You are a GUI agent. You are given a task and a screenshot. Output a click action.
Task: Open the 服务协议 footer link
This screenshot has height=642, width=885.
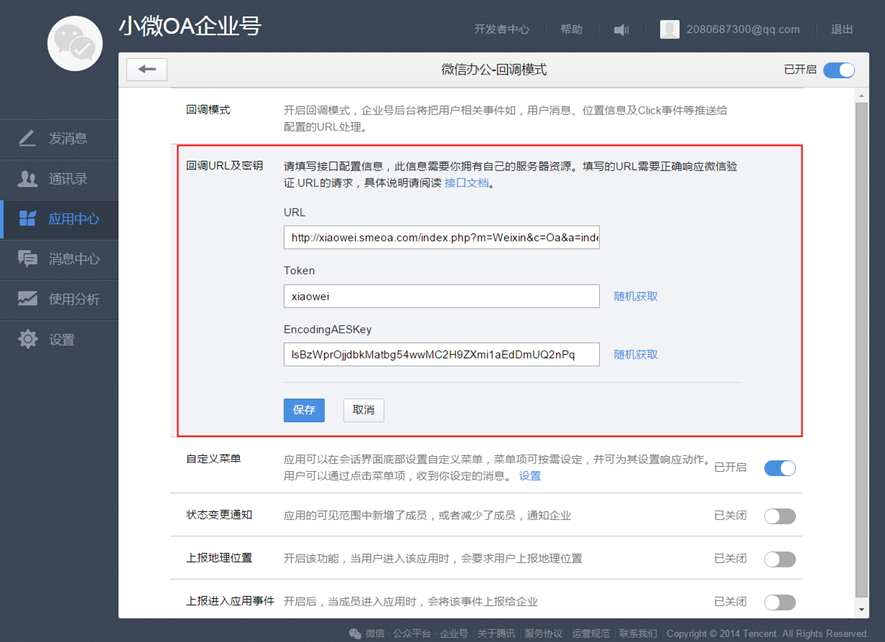[544, 634]
